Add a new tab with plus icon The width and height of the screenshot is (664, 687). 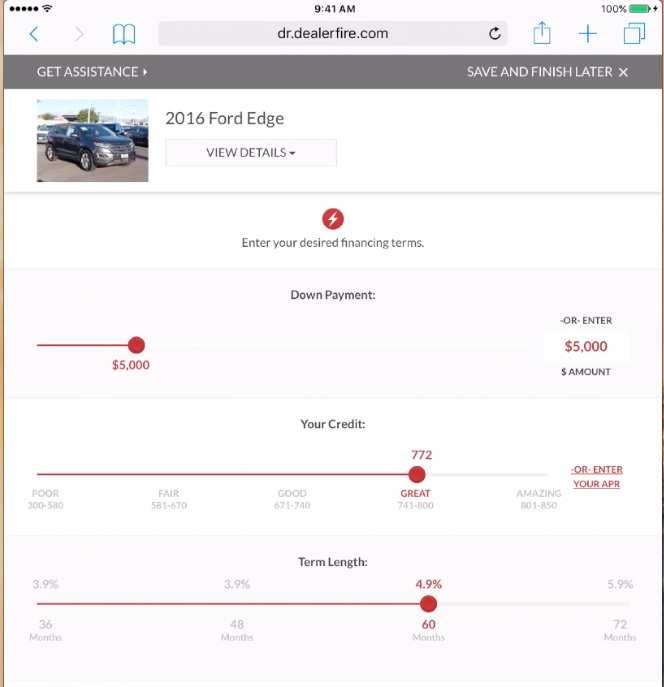point(587,34)
